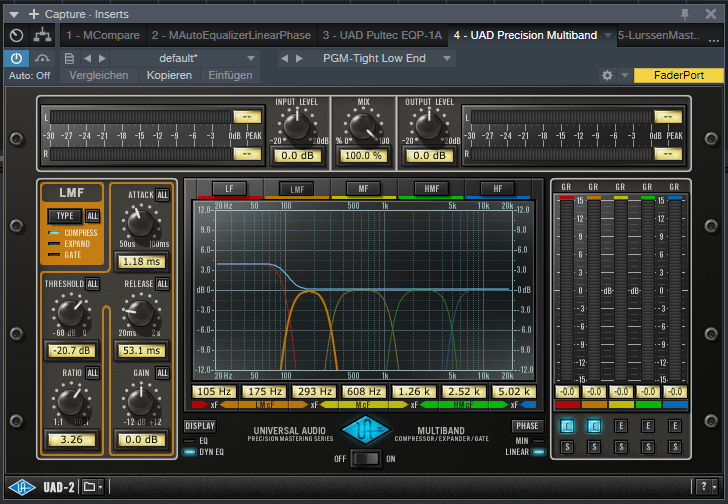Click the -20.7 dB threshold value field

[72, 351]
